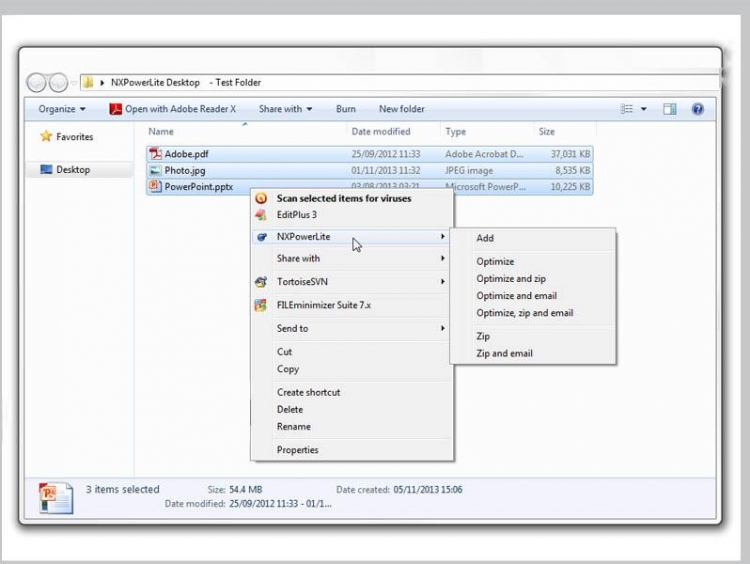750x564 pixels.
Task: Click the address bar breadcrumb arrow
Action: [x=102, y=83]
